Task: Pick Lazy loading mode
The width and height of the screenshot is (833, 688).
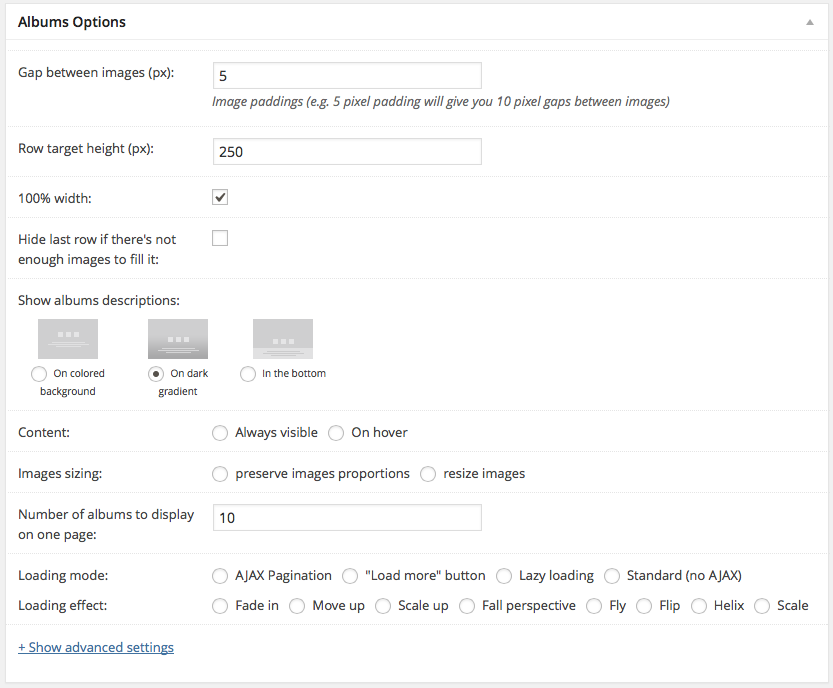Action: [504, 576]
